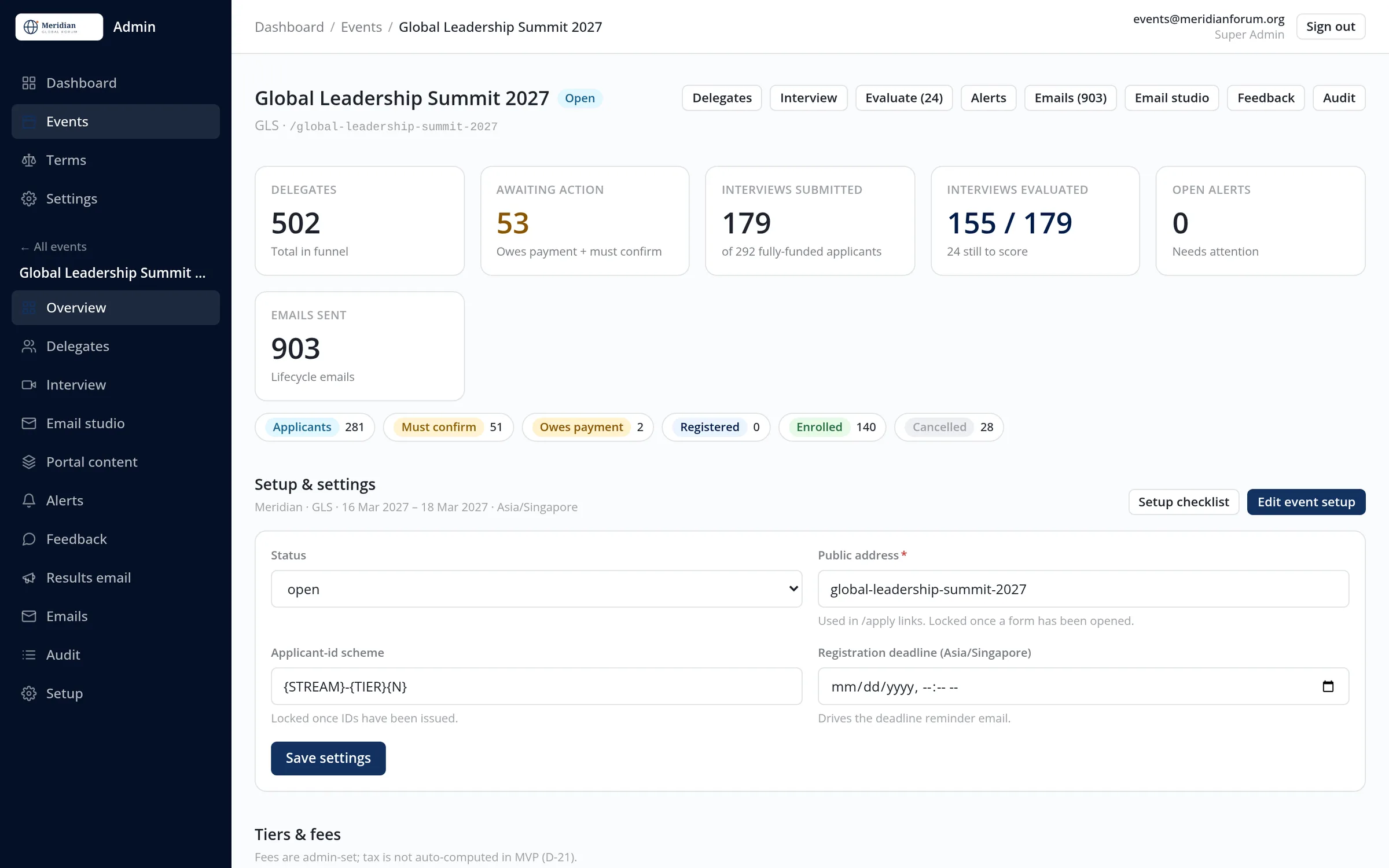The width and height of the screenshot is (1389, 868).
Task: Click the Interviews Submitted 179 card
Action: click(810, 221)
